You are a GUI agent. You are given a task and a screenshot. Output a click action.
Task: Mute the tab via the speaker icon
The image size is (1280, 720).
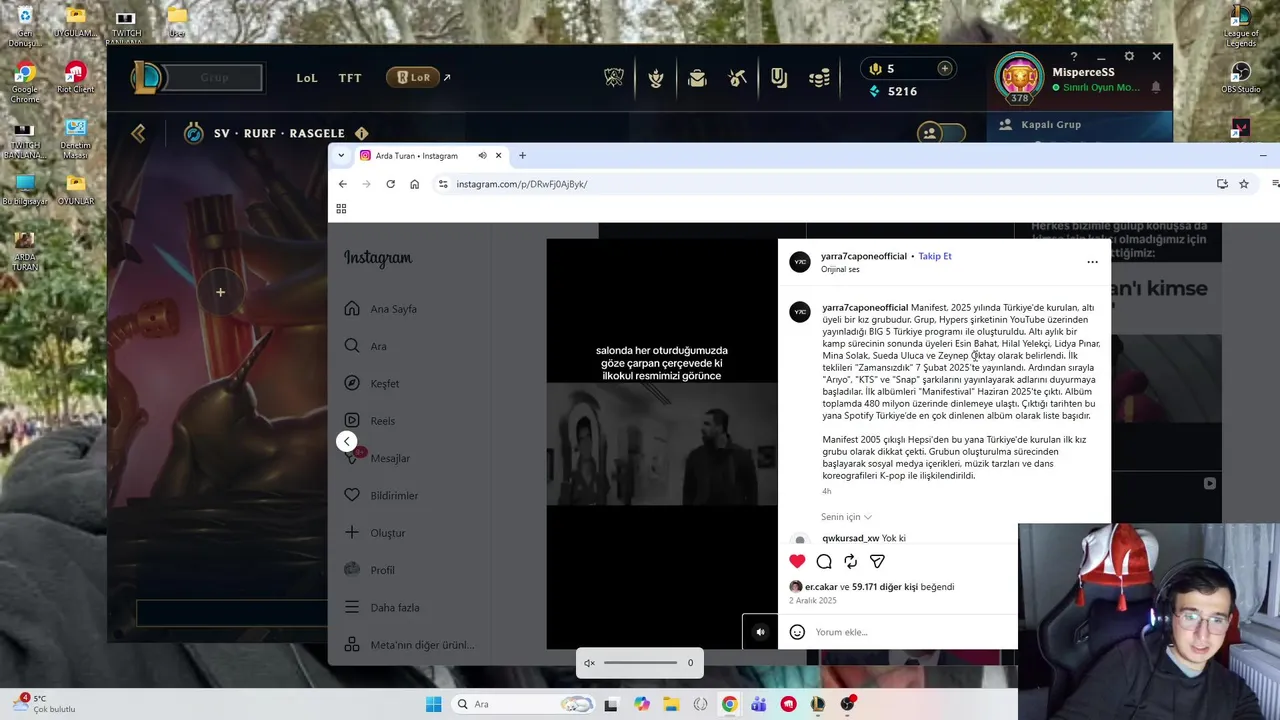[483, 155]
